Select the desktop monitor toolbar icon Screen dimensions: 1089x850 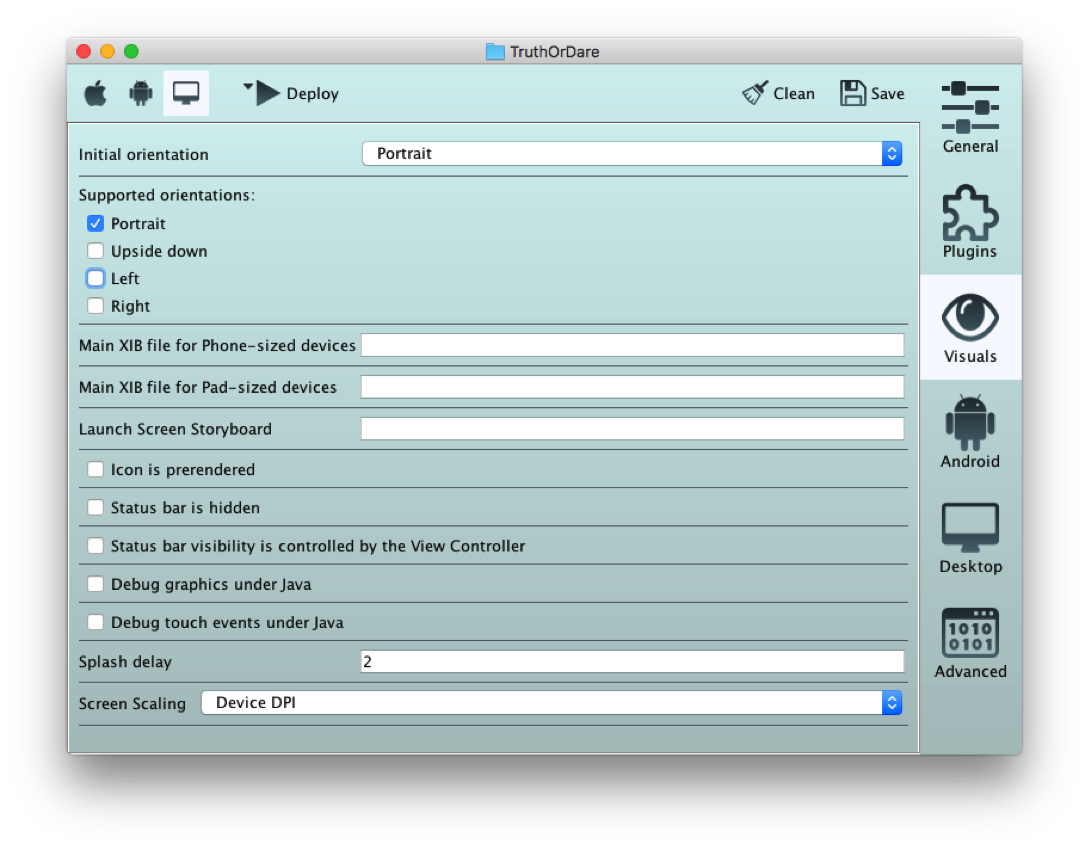(186, 93)
